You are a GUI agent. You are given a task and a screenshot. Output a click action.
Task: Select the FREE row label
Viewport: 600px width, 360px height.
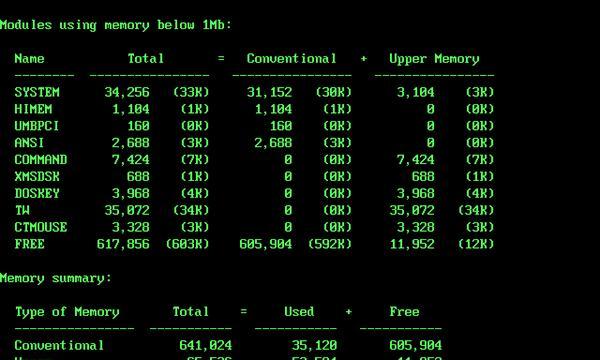29,244
